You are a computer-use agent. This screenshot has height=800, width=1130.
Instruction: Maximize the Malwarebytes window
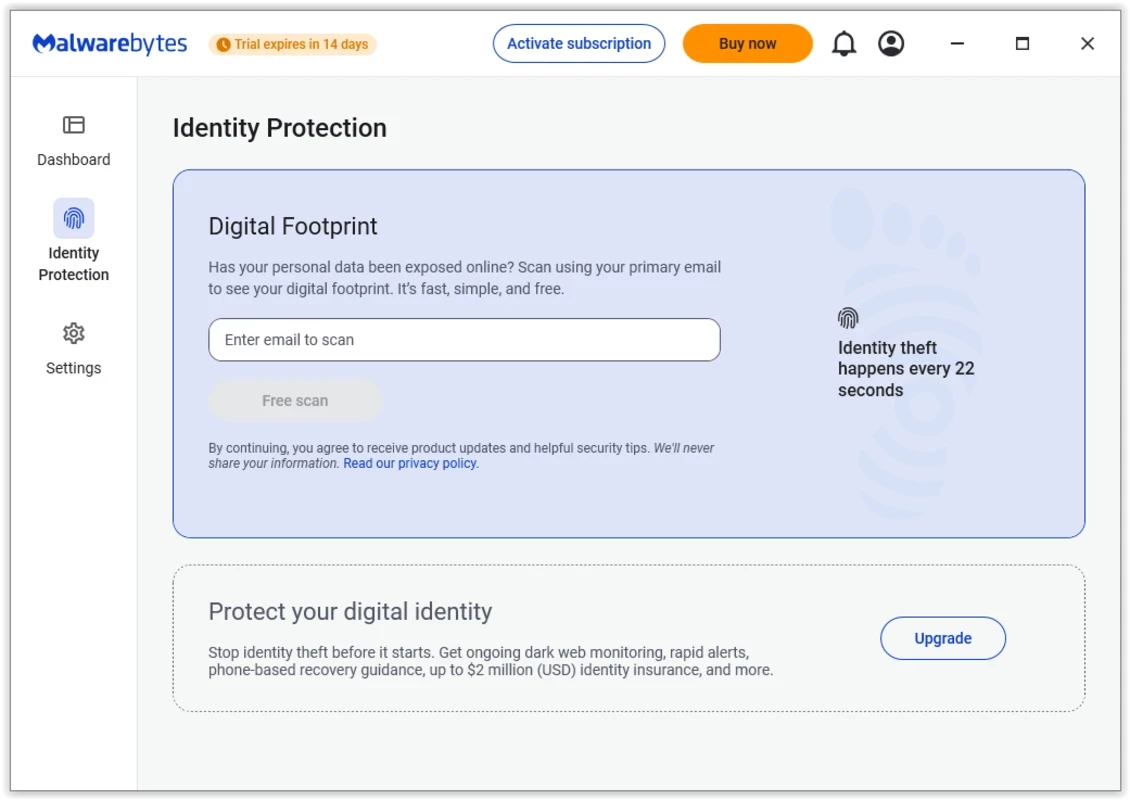(1022, 44)
